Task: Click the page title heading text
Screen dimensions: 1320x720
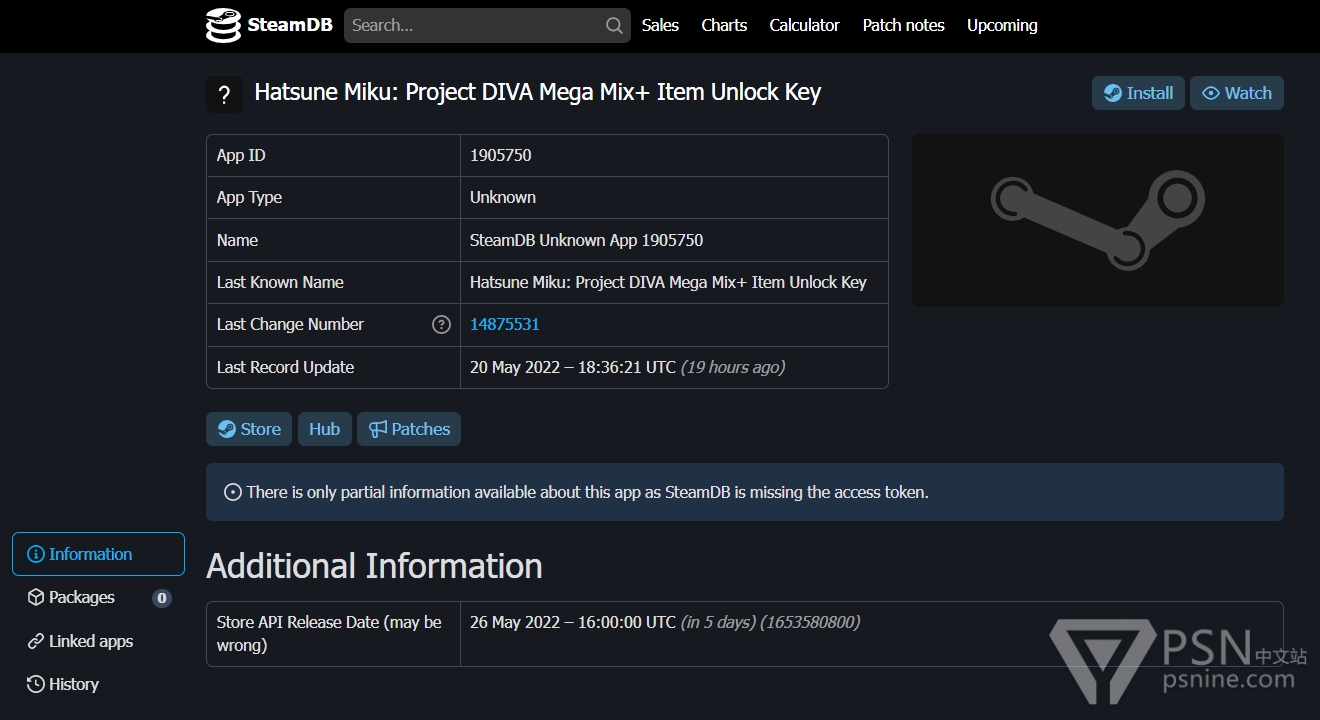Action: [x=538, y=92]
